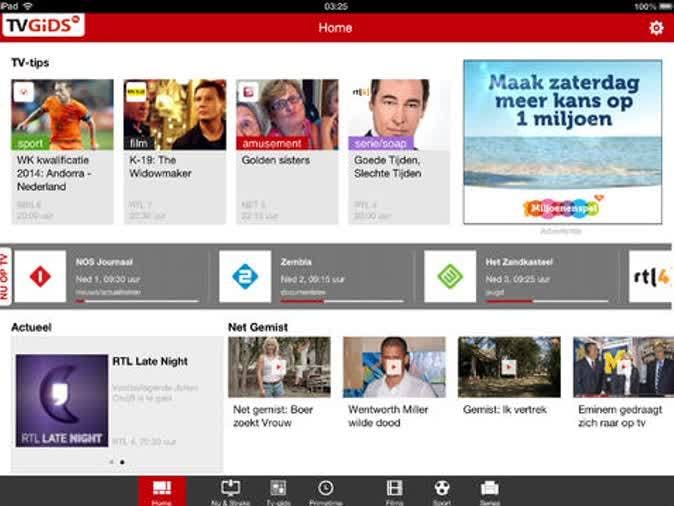Tap the Zembla progress bar
This screenshot has height=506, width=674.
342,301
